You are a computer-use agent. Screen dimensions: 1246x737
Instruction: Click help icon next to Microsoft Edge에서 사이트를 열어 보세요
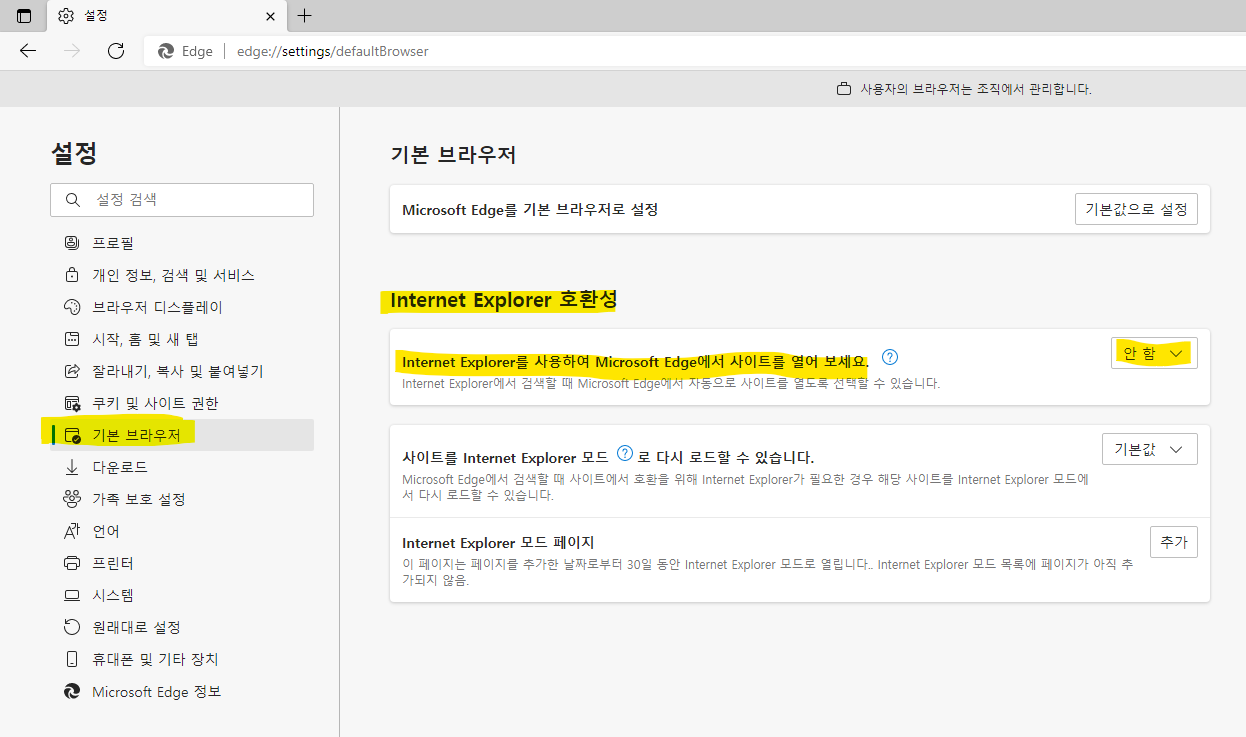[889, 357]
